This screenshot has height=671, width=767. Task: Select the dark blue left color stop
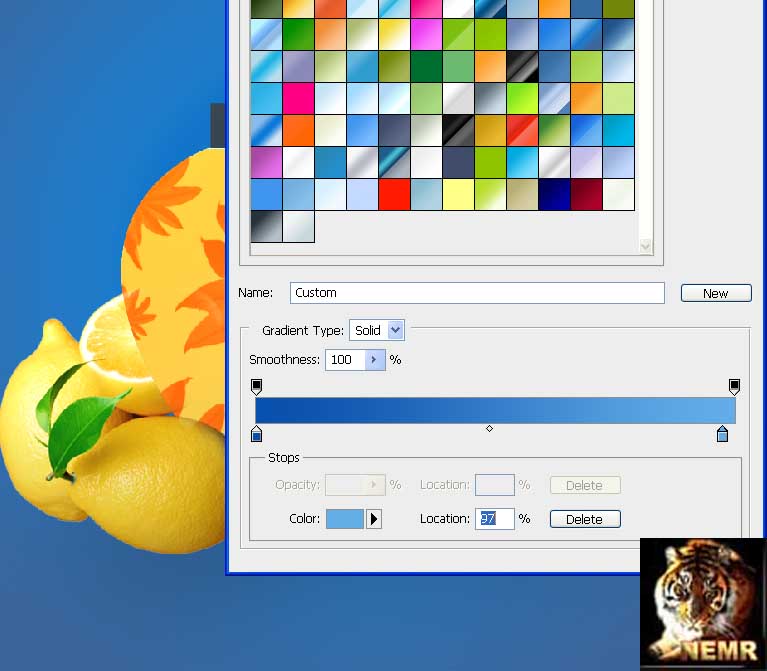[256, 434]
